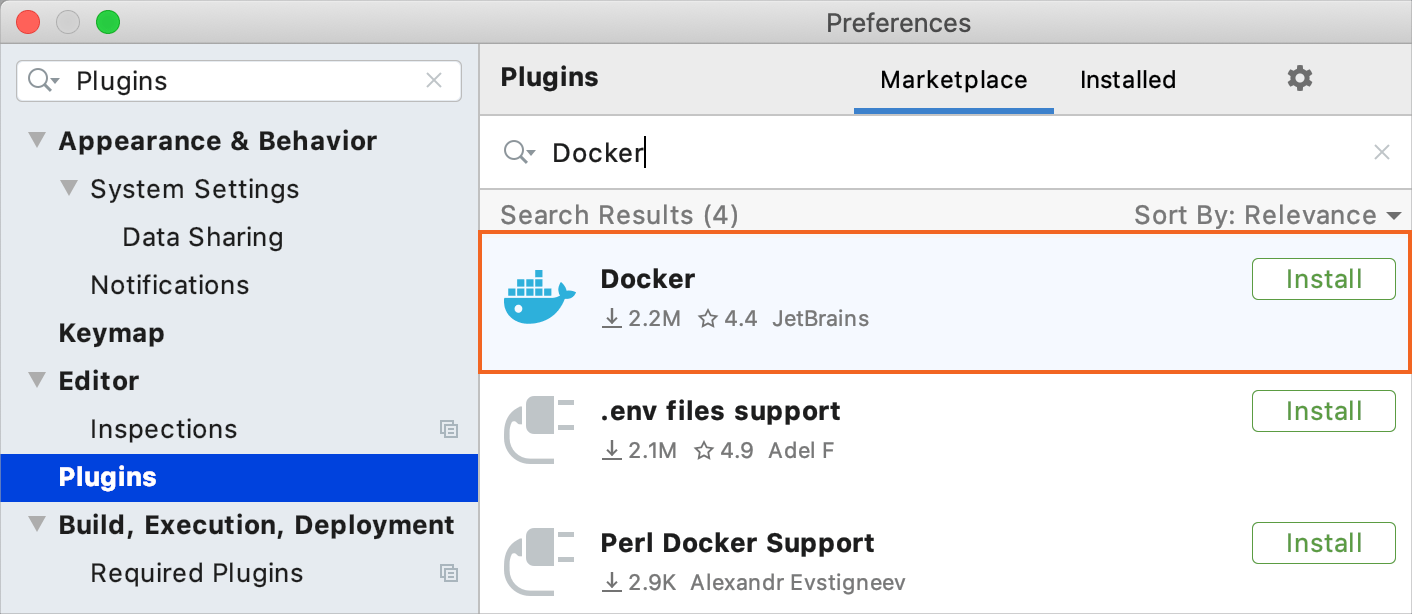The image size is (1412, 614).
Task: Click the downloads icon next to 2.9K
Action: pos(612,582)
